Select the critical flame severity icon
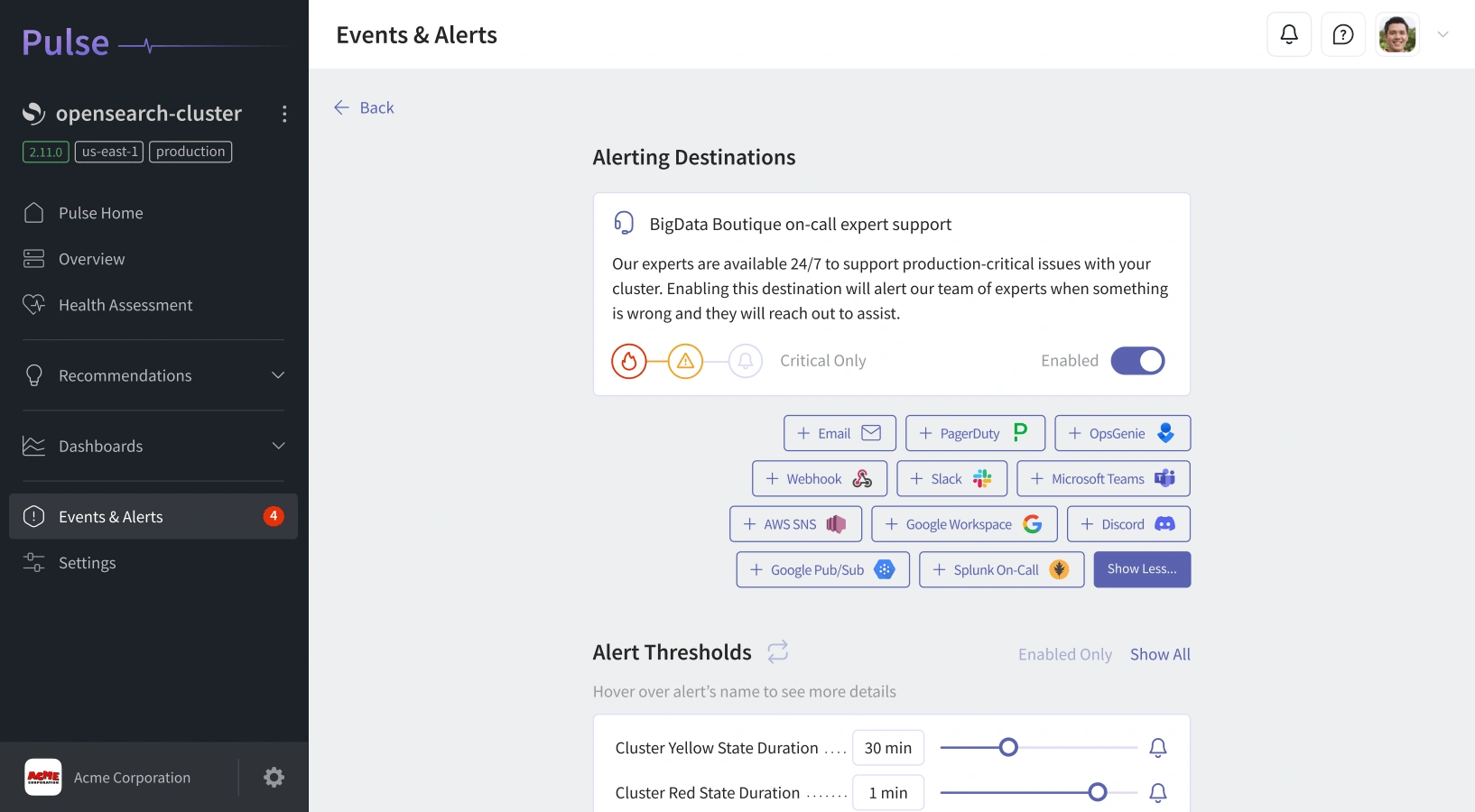The image size is (1475, 812). [x=629, y=361]
